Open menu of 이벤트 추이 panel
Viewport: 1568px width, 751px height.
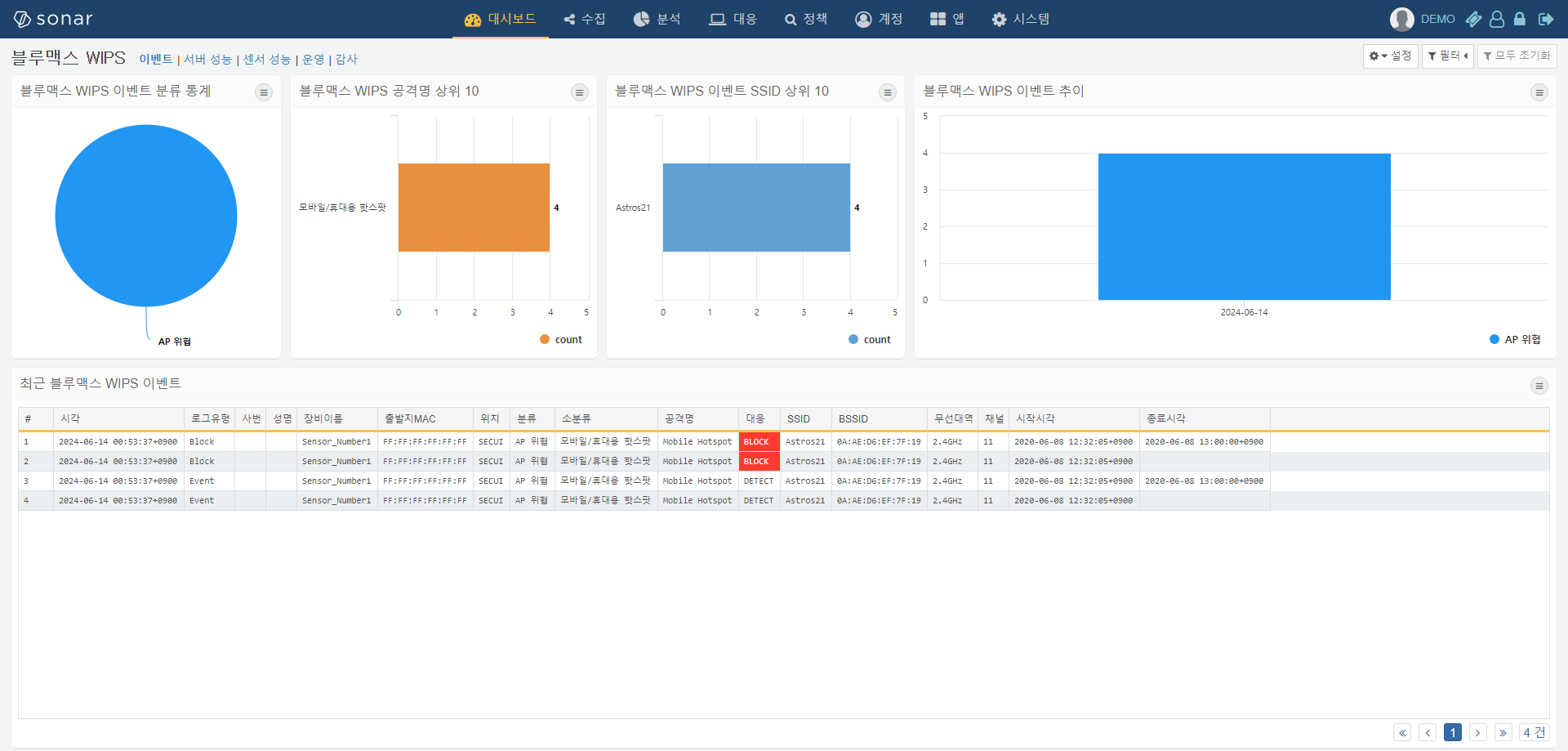click(1539, 92)
